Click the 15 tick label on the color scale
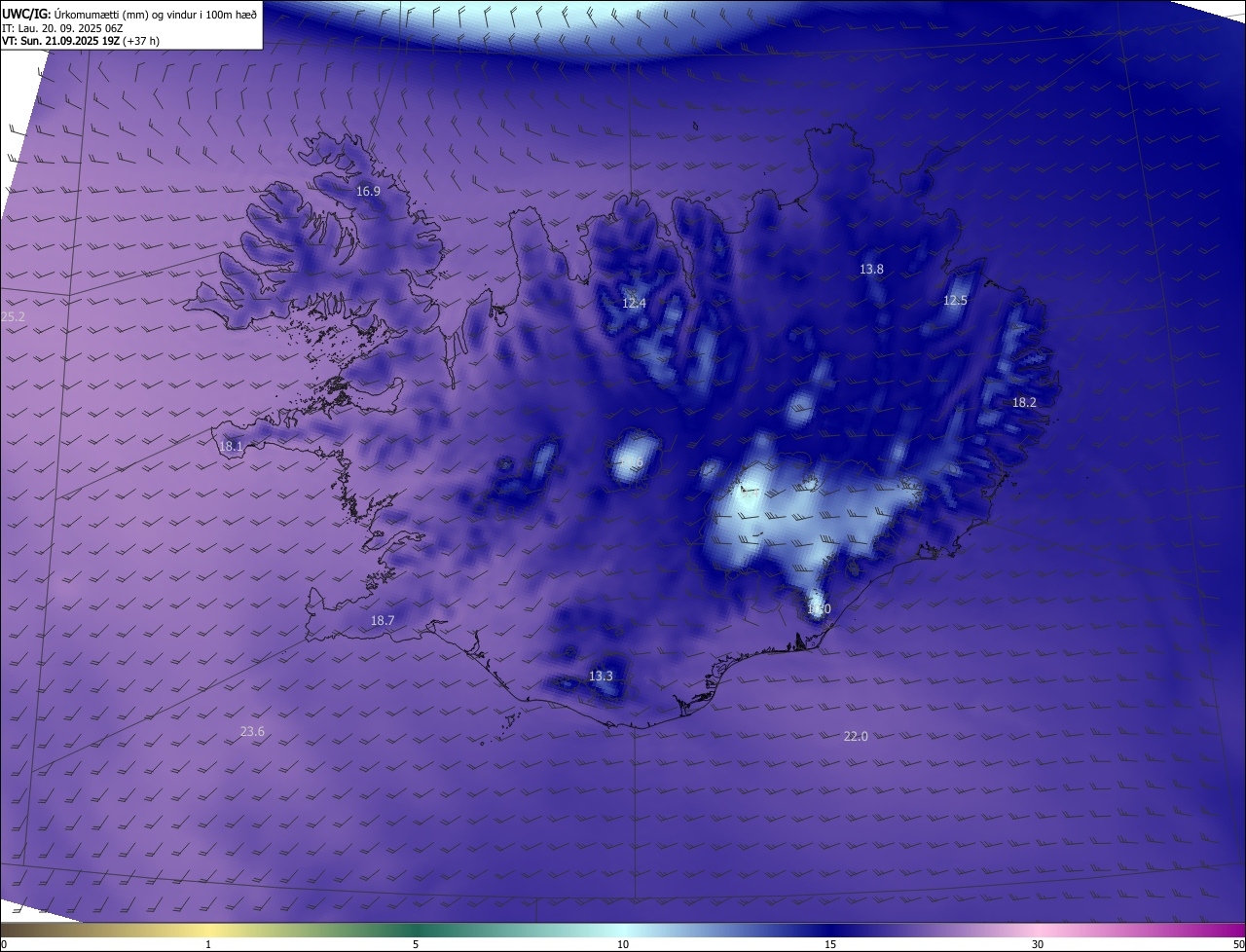This screenshot has width=1246, height=952. click(x=830, y=944)
